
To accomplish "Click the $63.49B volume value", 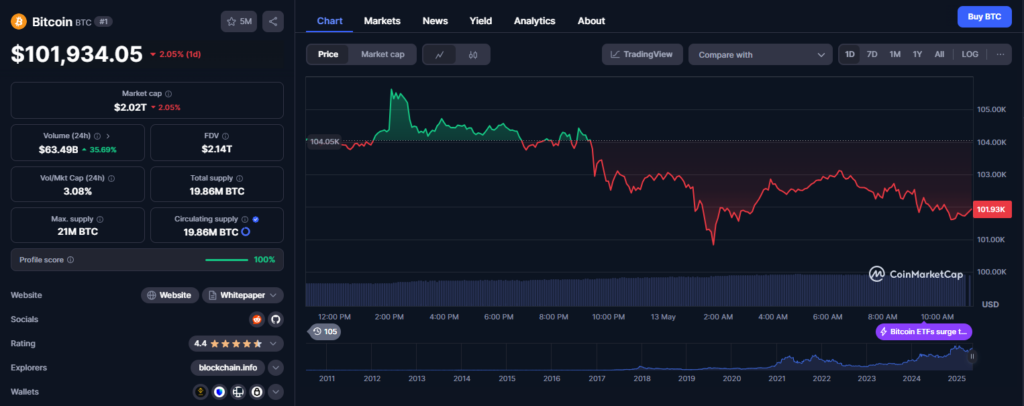I will (58, 149).
